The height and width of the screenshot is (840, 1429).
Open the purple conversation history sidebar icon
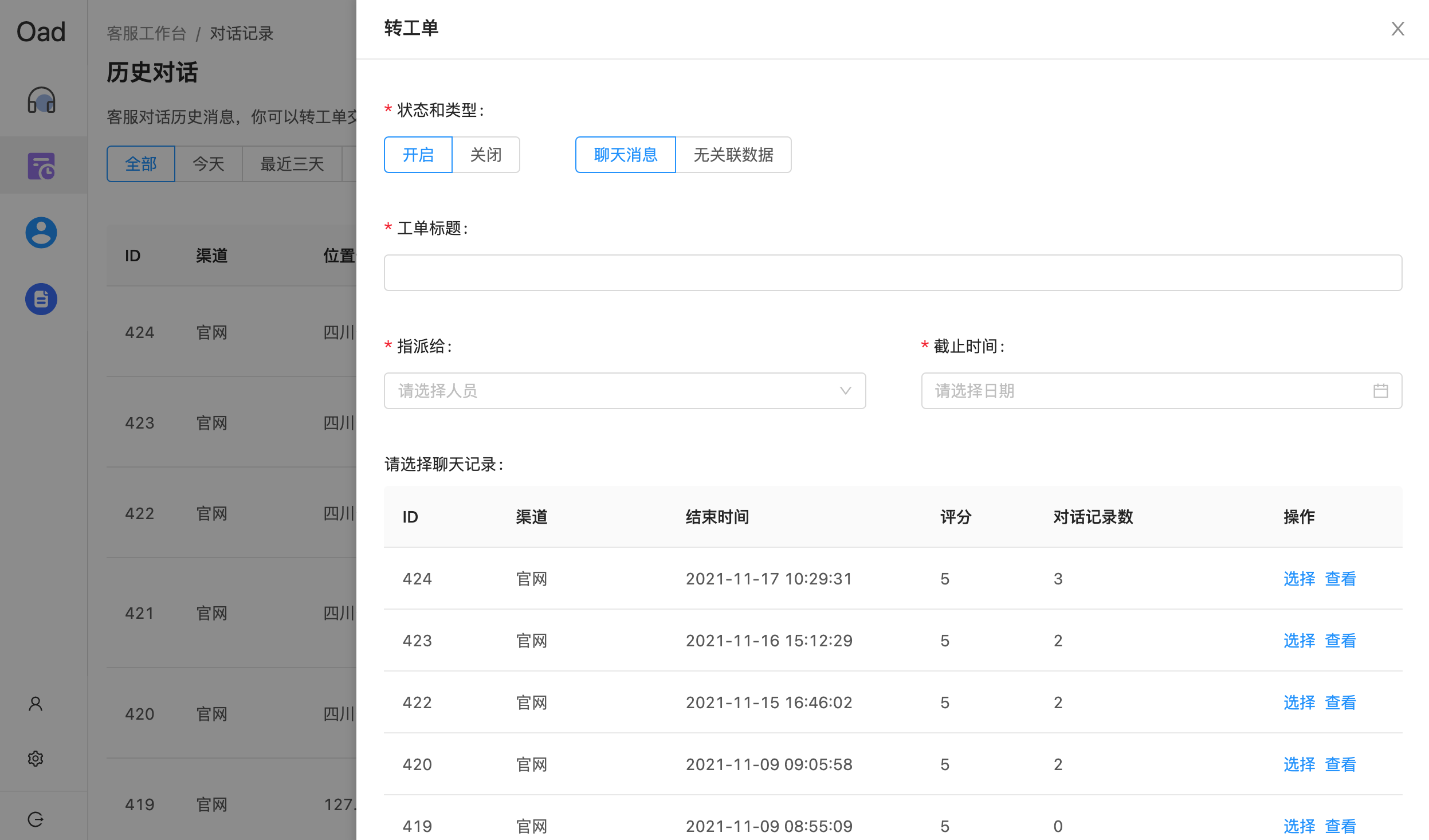41,166
